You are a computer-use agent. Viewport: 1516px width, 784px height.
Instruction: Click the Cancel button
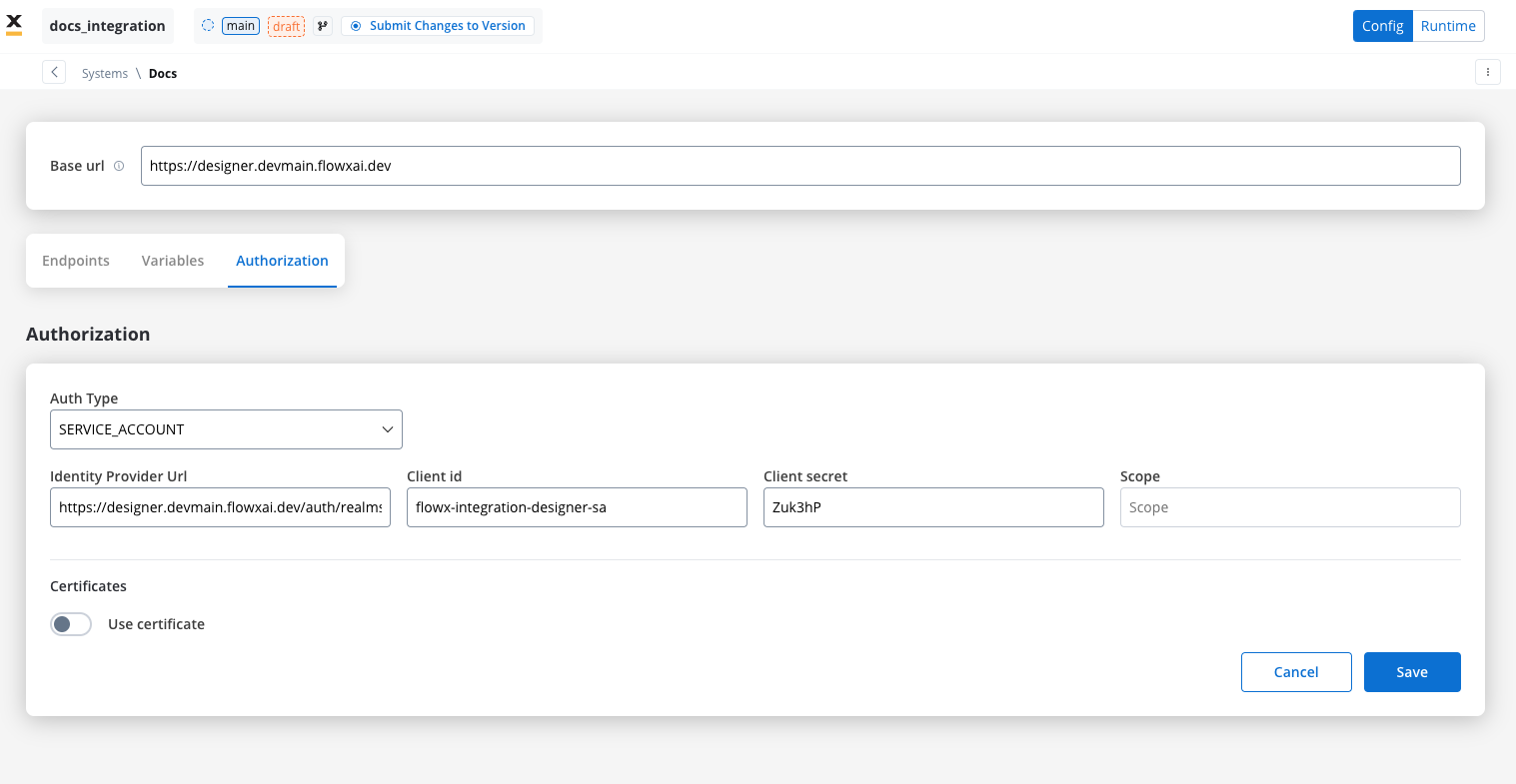(1296, 672)
